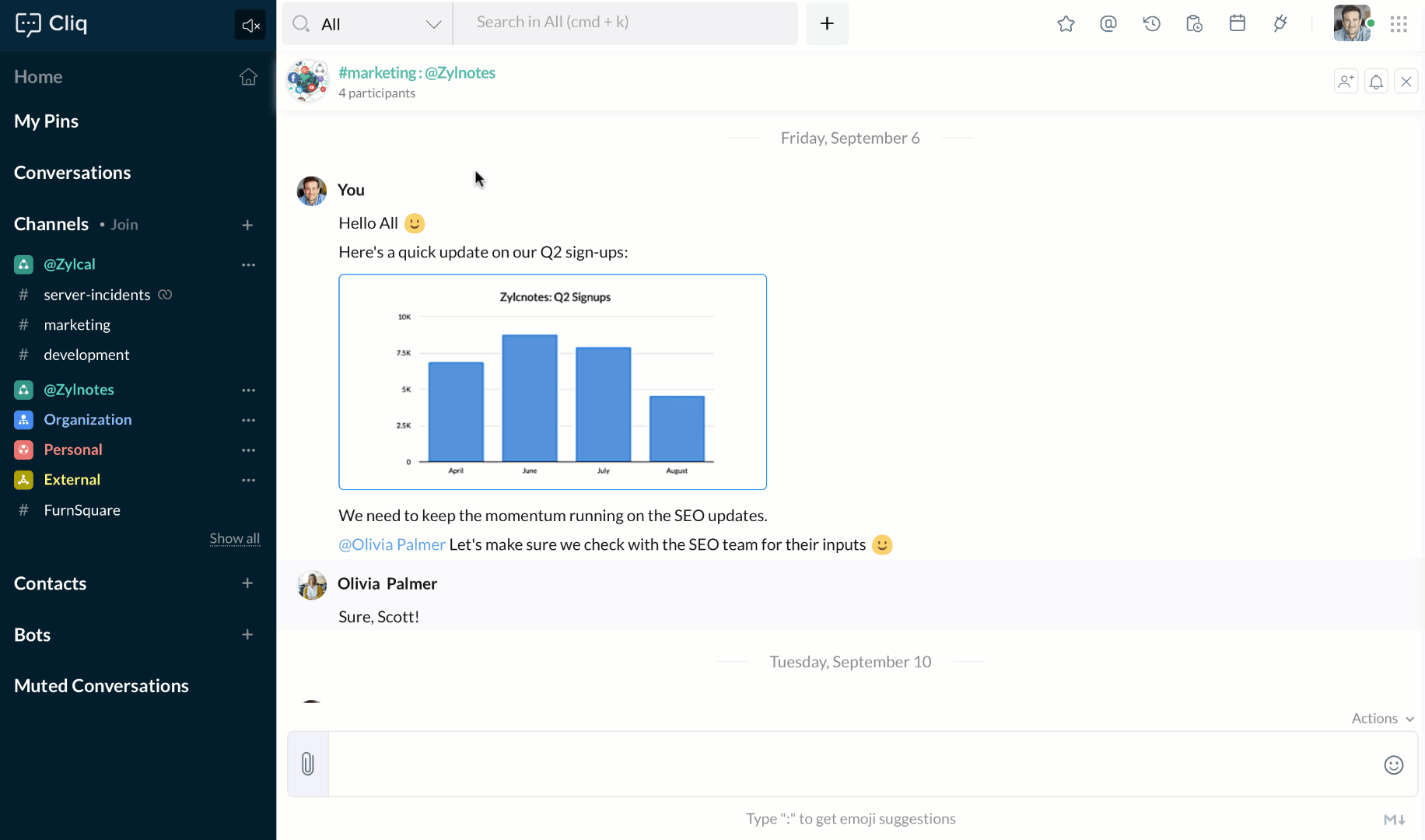Open more options for @Zylnotes

[x=248, y=390]
